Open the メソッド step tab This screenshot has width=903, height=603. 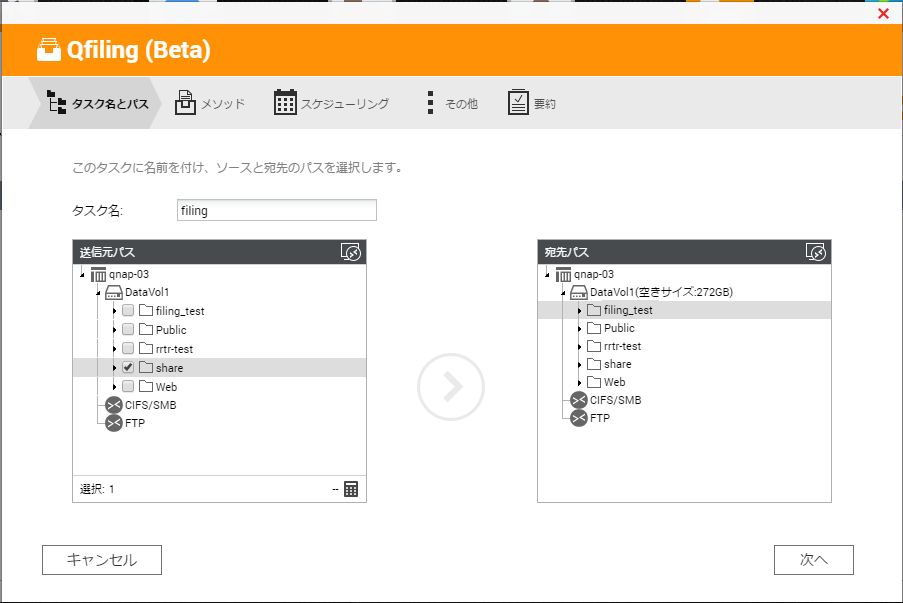click(x=210, y=103)
